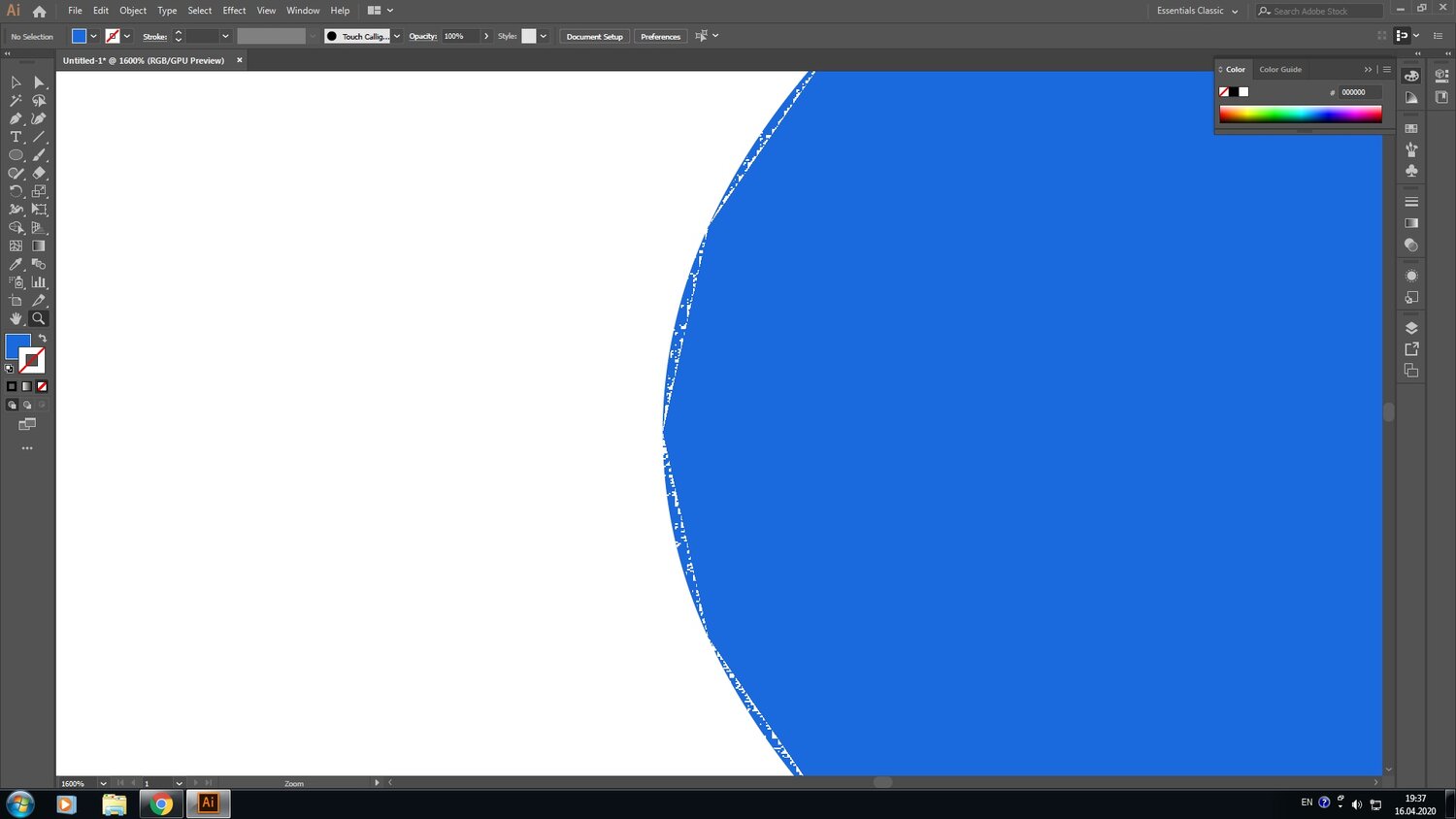Open the fill color dropdown arrow
1456x819 pixels.
(x=93, y=36)
